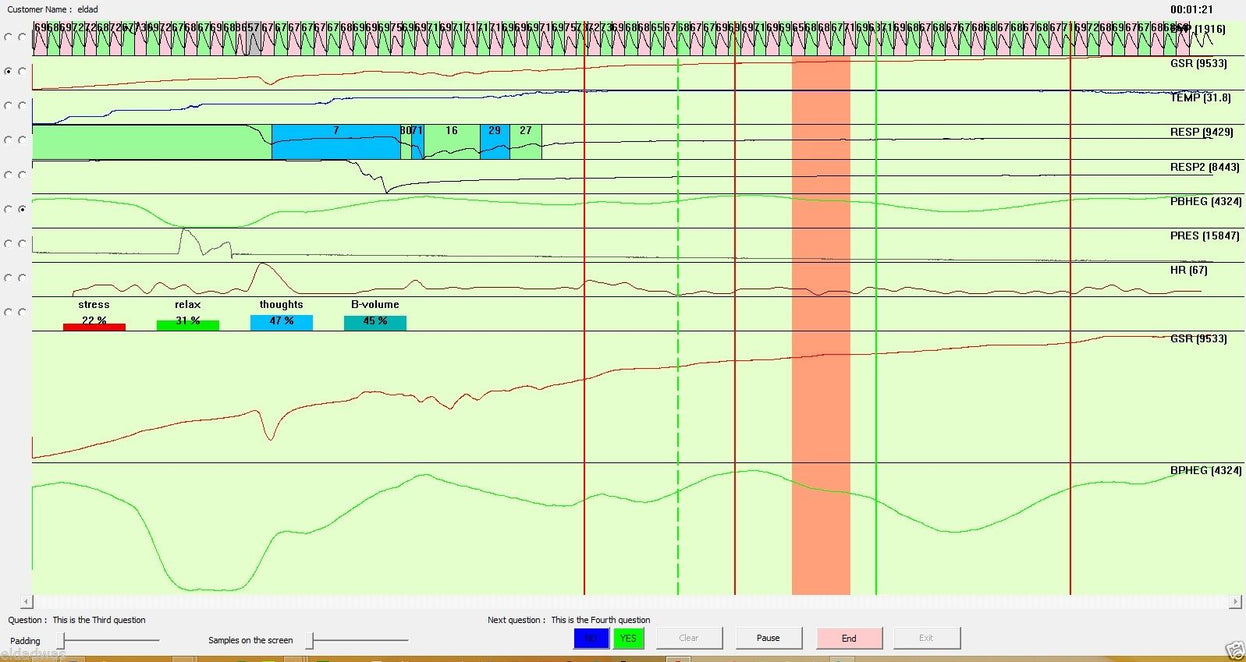
Task: Select the first radio button of the PRES row
Action: 9,243
